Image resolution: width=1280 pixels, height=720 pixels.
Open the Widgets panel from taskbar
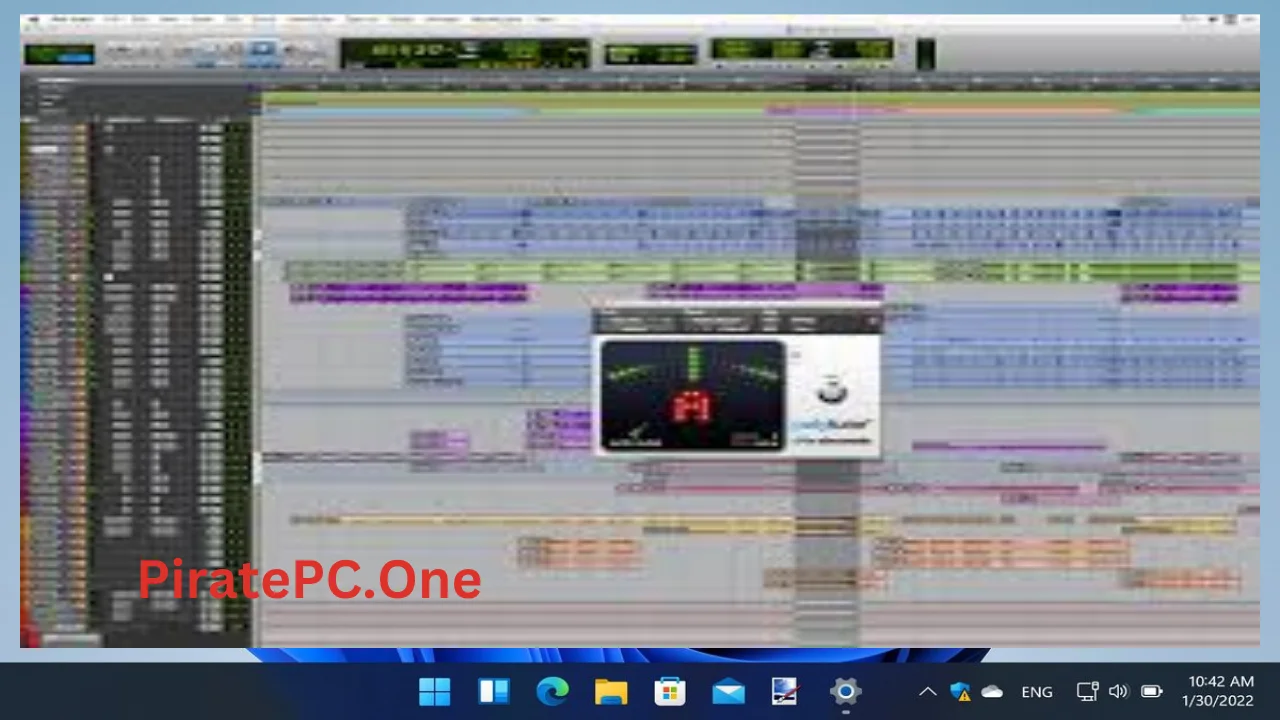[494, 691]
